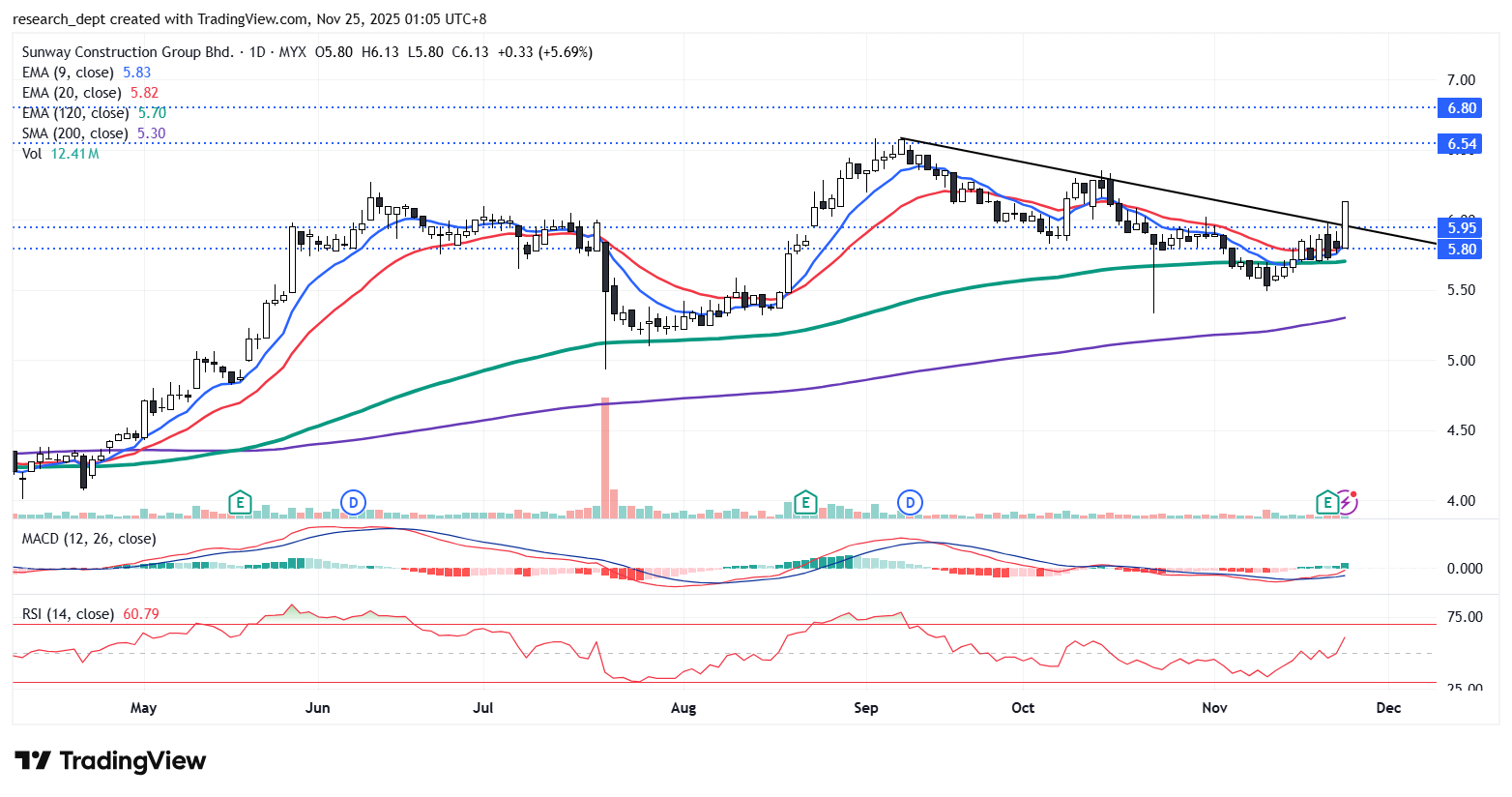1512x797 pixels.
Task: Click the 6.80 price level label
Action: pyautogui.click(x=1461, y=108)
